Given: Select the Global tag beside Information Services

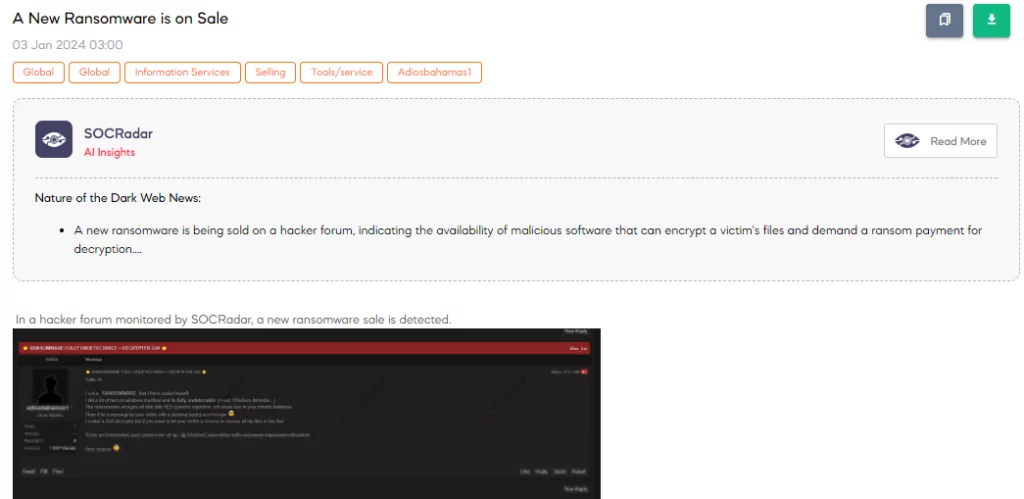Looking at the screenshot, I should 94,72.
